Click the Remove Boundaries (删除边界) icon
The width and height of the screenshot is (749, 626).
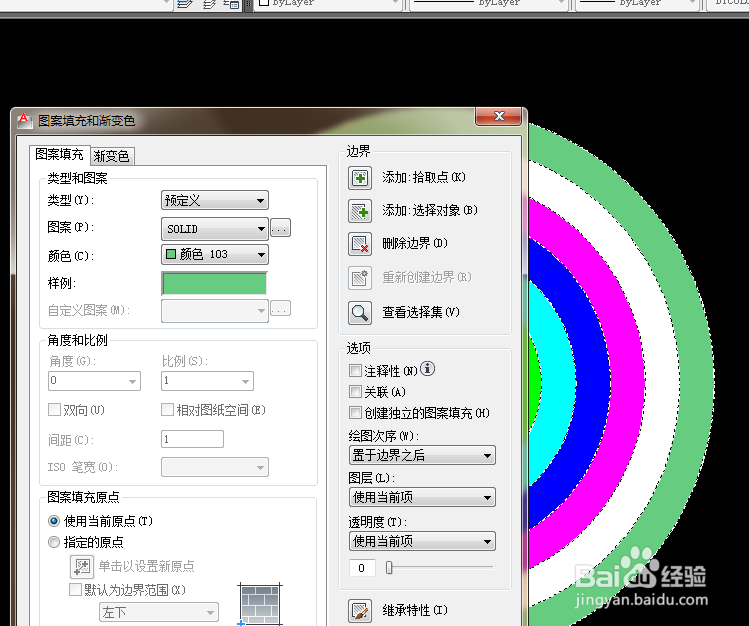pyautogui.click(x=360, y=244)
